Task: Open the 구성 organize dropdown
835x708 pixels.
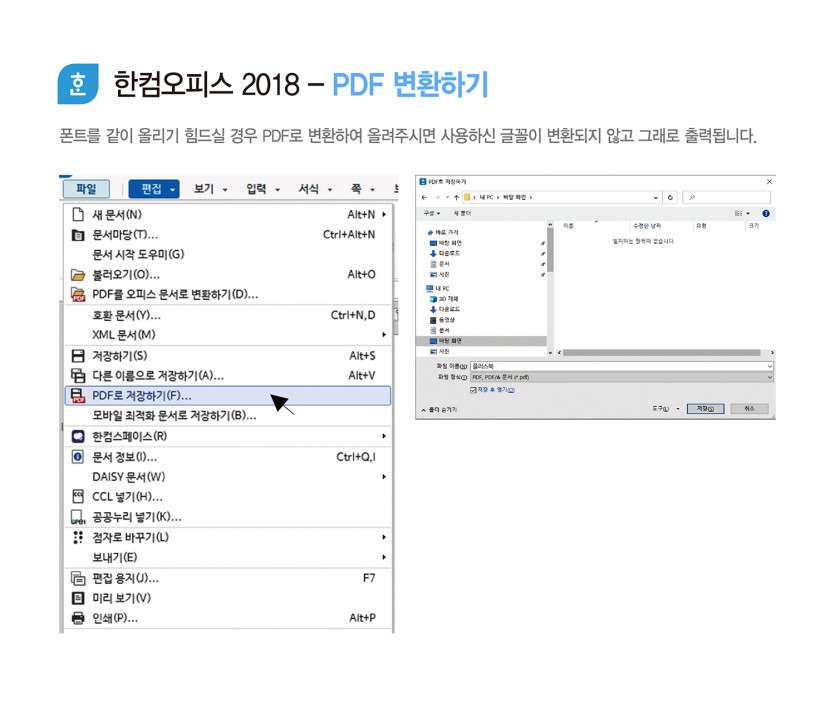Action: pos(431,213)
